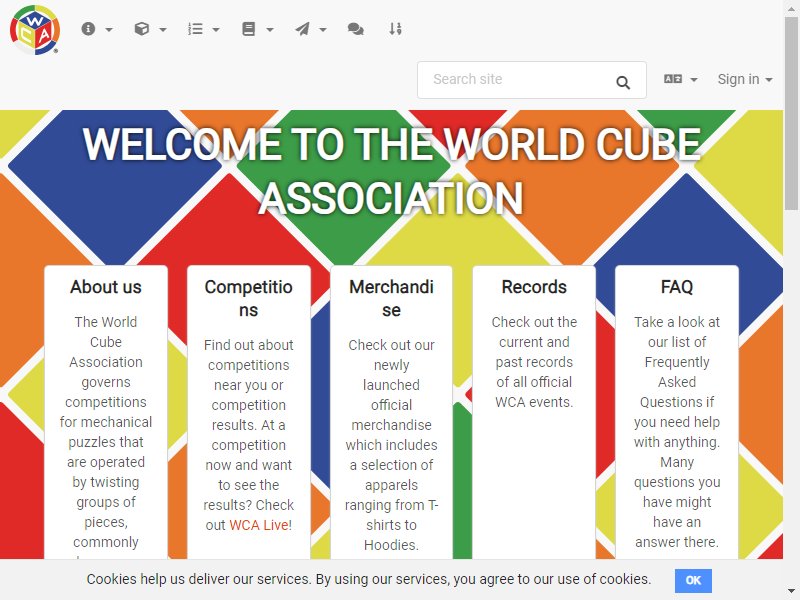This screenshot has height=600, width=800.
Task: Expand the caret next to the book icon
Action: coord(270,30)
